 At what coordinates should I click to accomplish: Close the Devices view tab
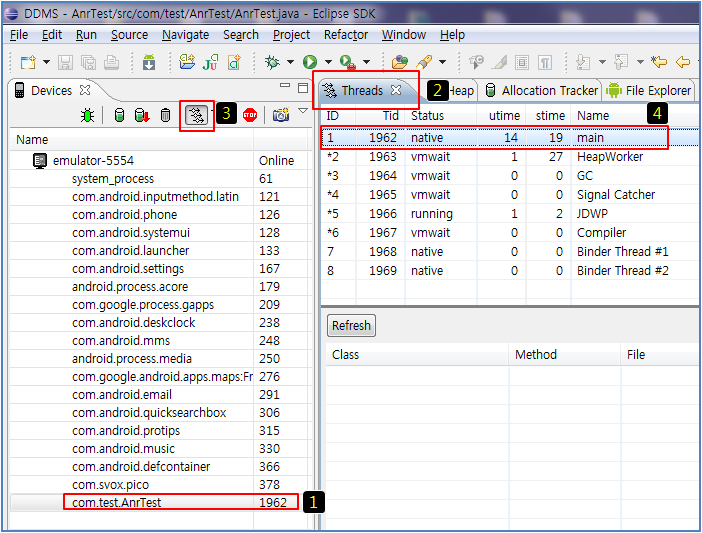[x=85, y=90]
